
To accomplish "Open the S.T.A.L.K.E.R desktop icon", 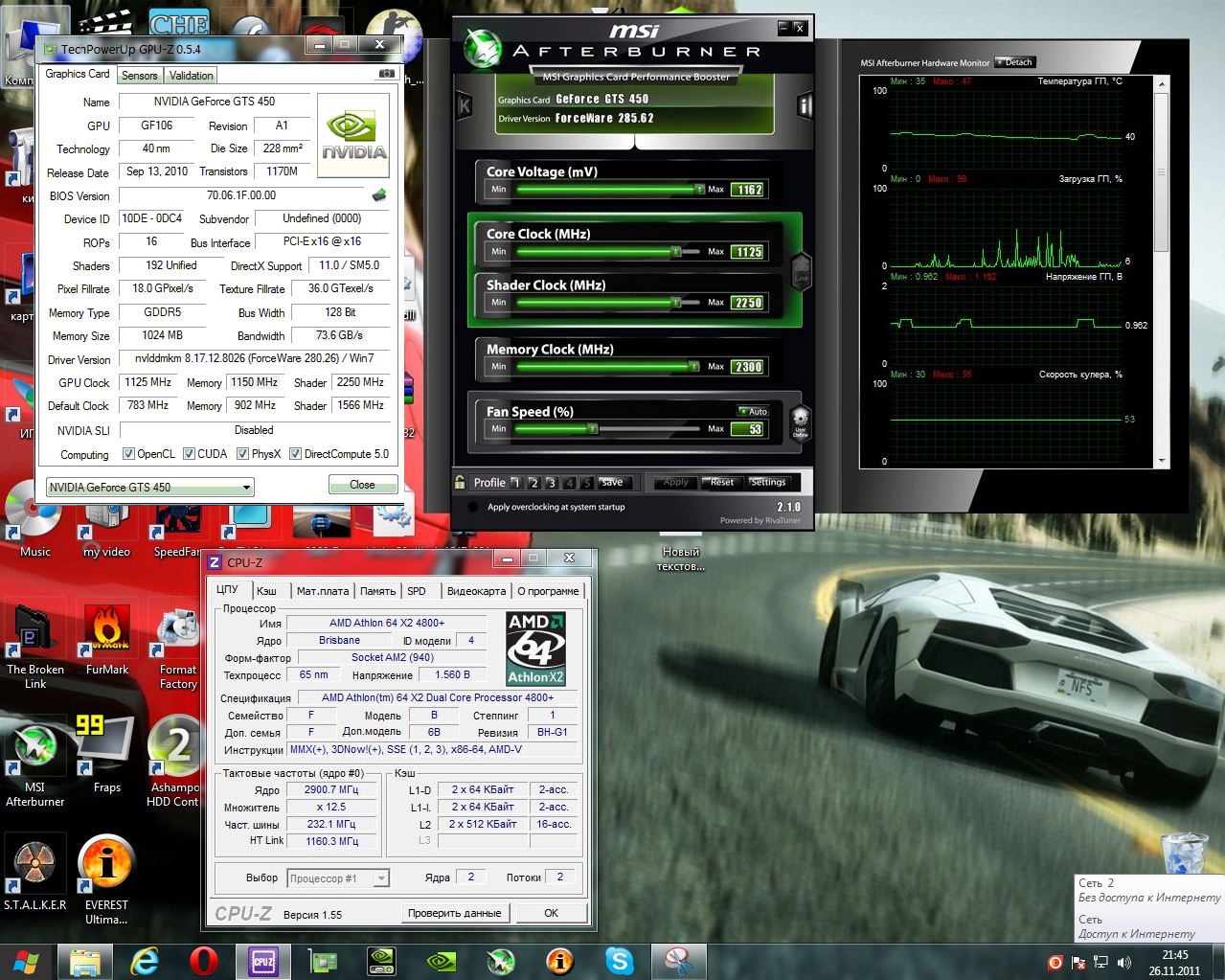I will tap(34, 874).
